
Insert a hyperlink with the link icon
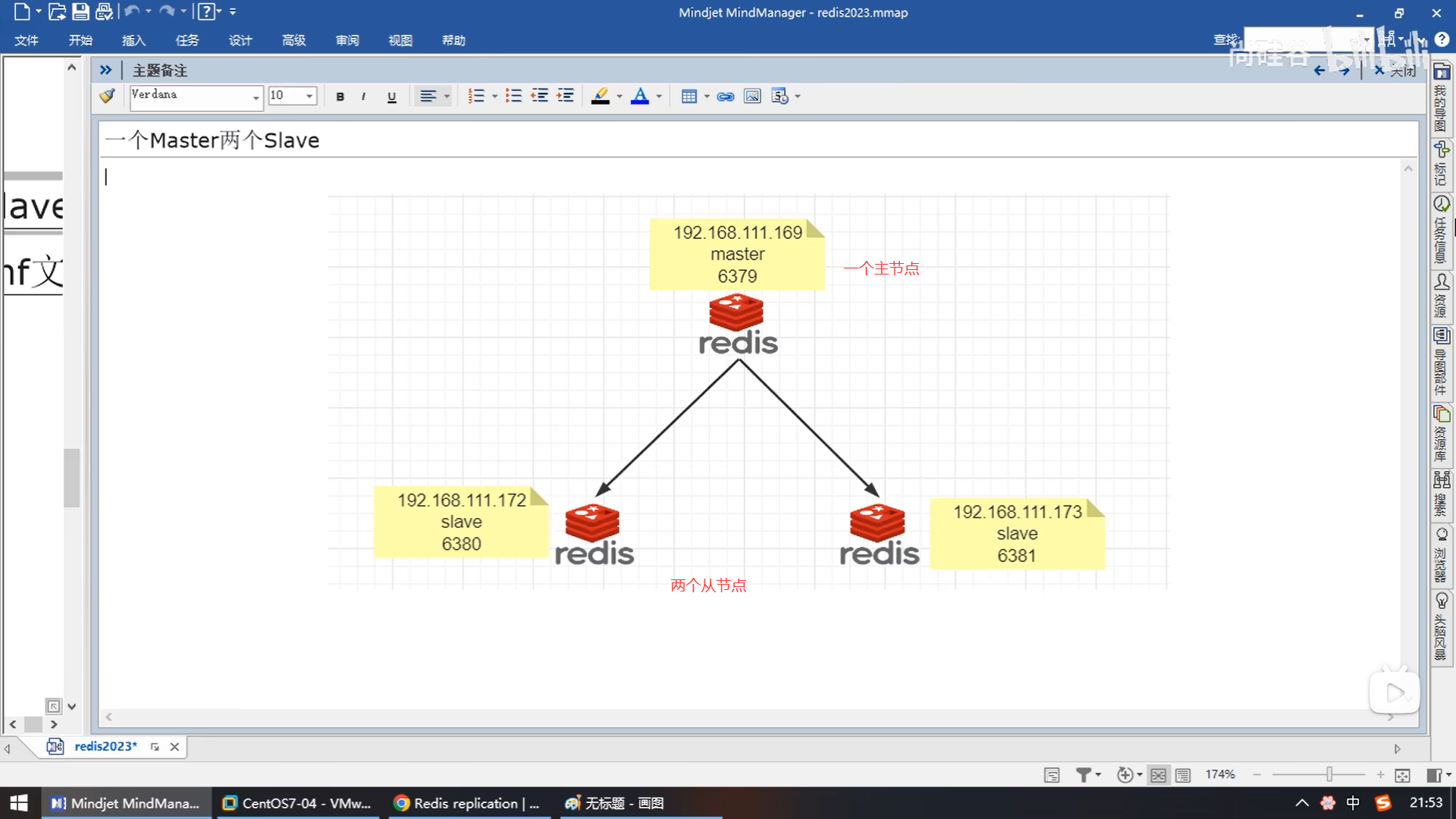click(x=725, y=96)
